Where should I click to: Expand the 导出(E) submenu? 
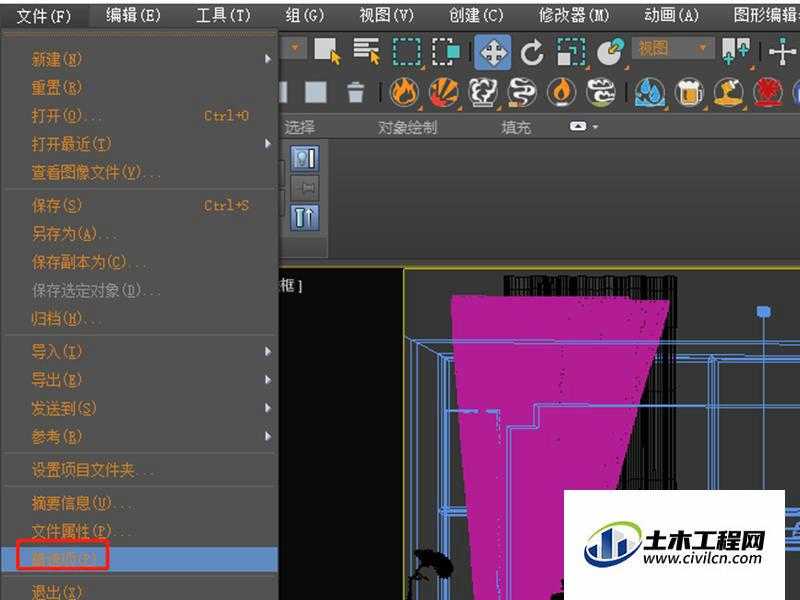(x=140, y=380)
